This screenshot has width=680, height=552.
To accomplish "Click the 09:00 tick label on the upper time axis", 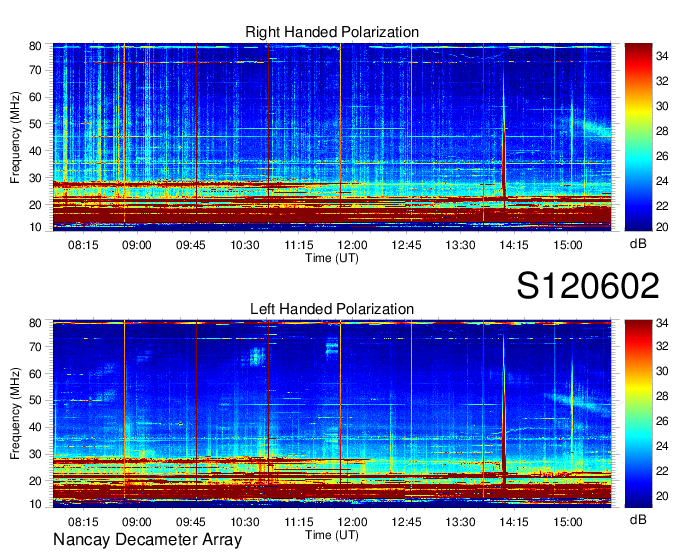I will click(x=137, y=245).
